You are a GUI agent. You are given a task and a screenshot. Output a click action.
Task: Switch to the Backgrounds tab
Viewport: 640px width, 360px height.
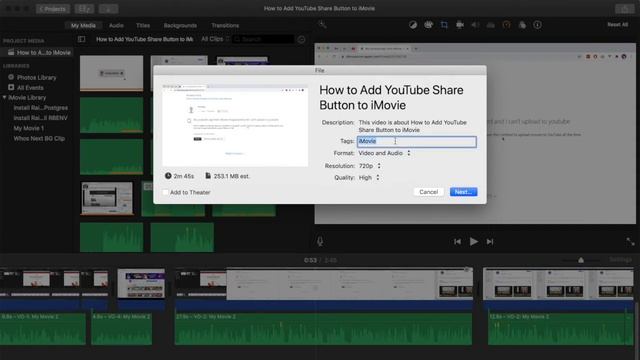point(180,25)
